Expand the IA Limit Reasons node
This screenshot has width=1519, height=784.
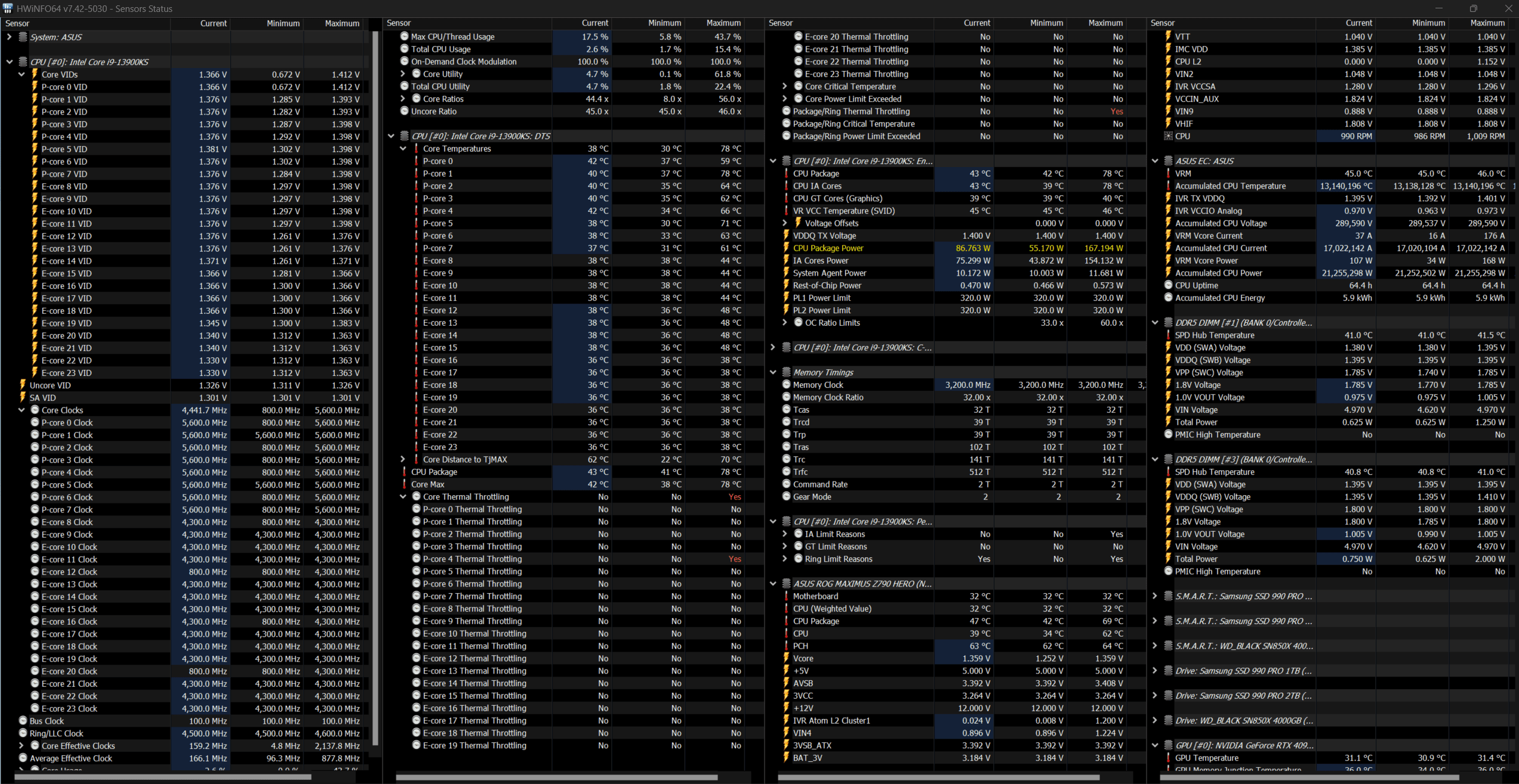785,534
